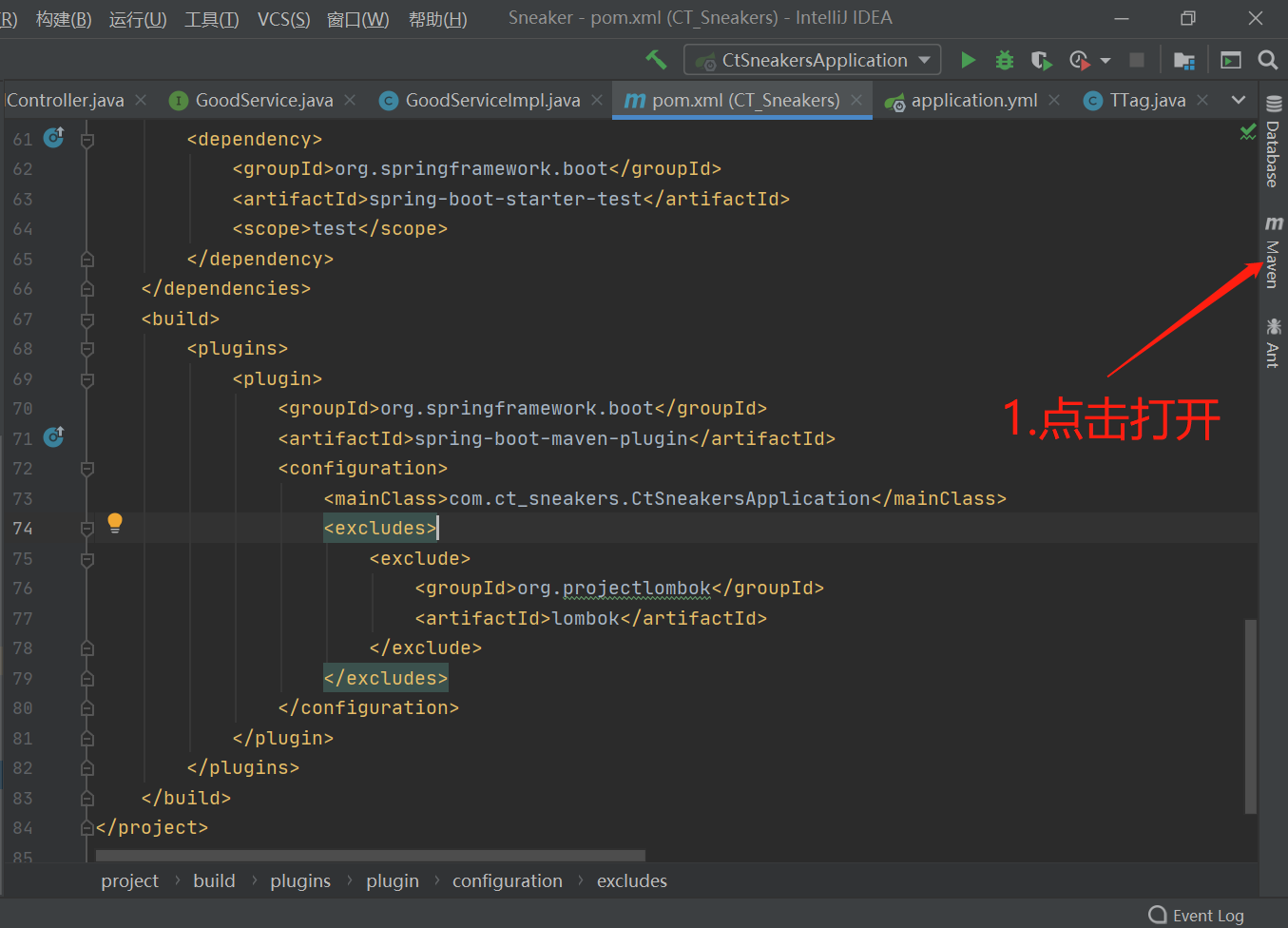
Task: Show the hidden editor tabs chevron
Action: (1238, 100)
